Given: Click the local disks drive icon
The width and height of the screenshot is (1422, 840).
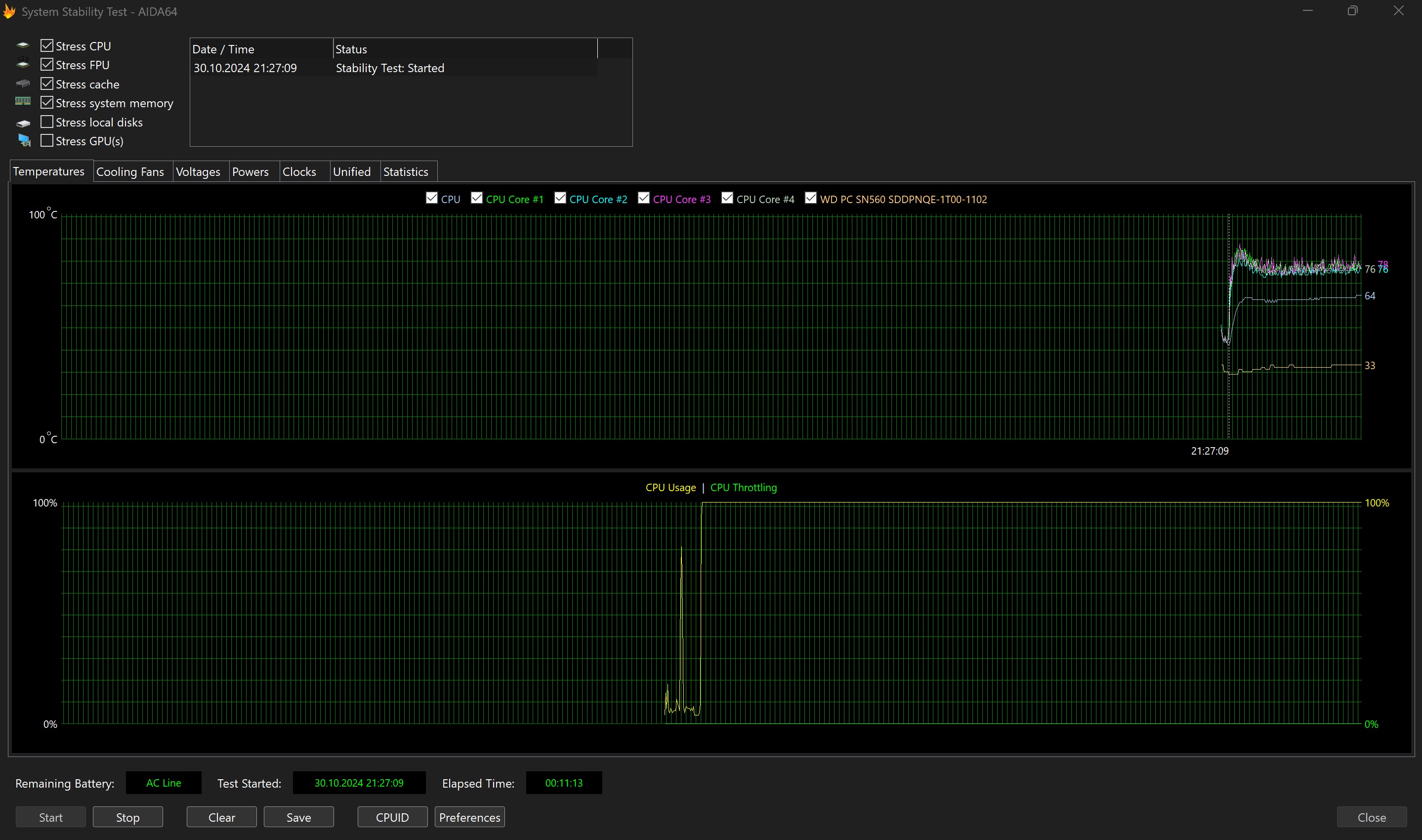Looking at the screenshot, I should pos(23,123).
